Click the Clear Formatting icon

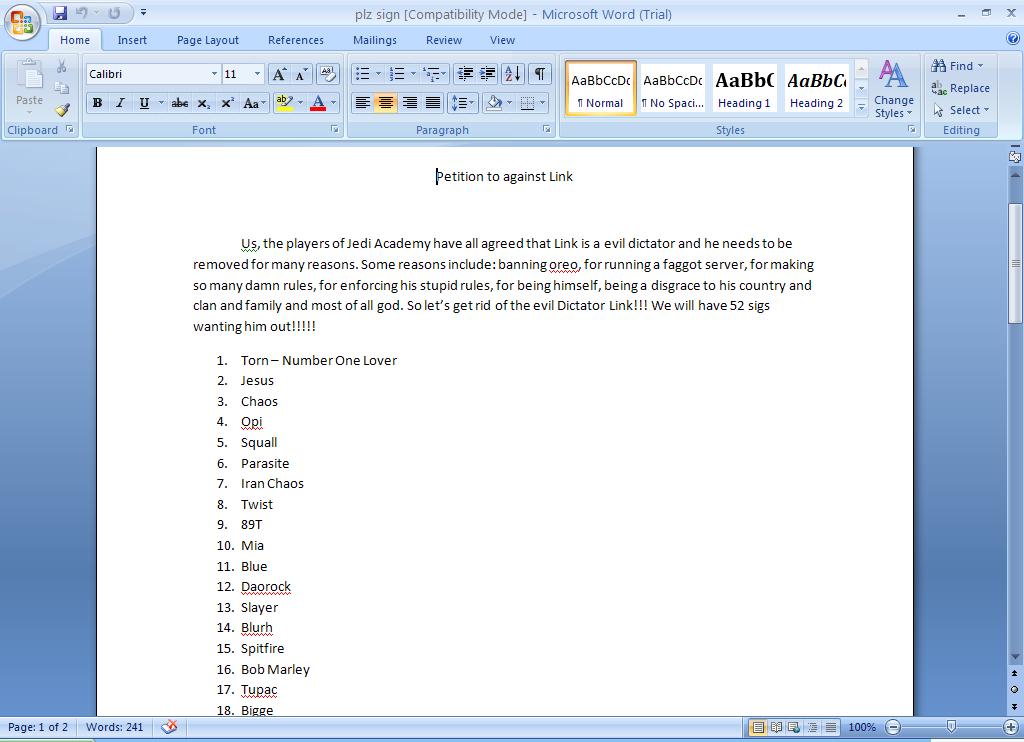(x=328, y=74)
